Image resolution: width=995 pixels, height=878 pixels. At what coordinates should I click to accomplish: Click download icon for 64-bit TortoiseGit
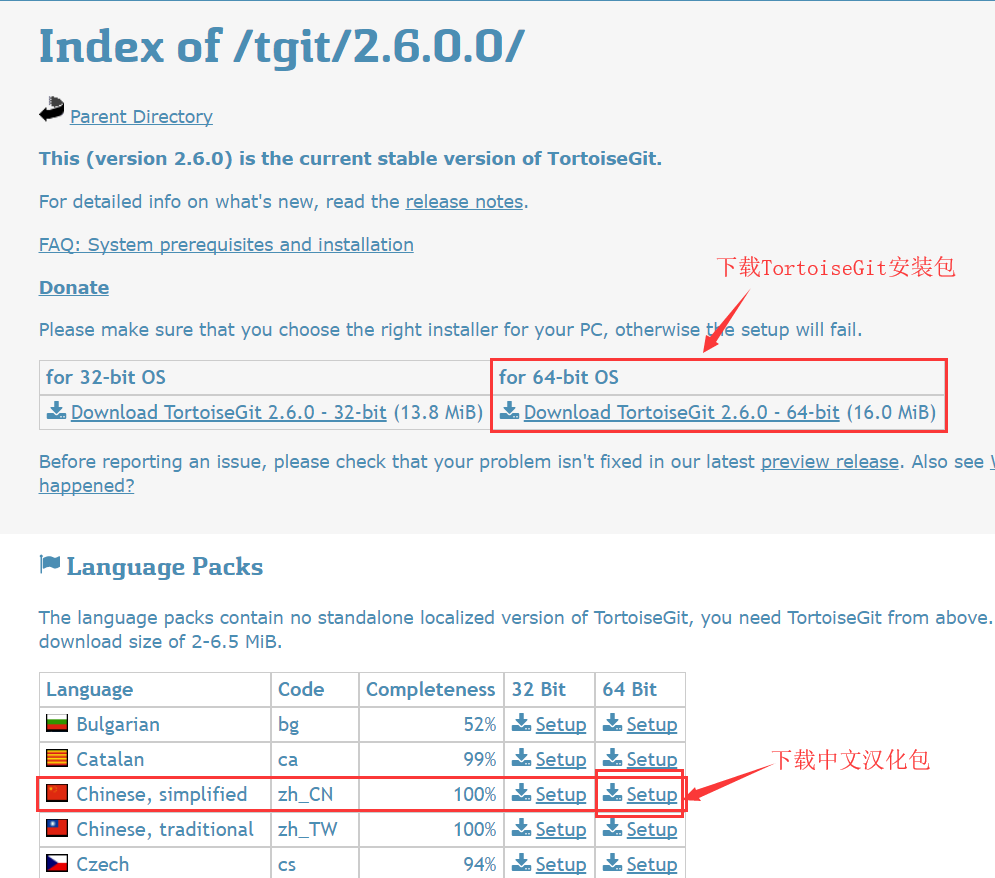(509, 410)
